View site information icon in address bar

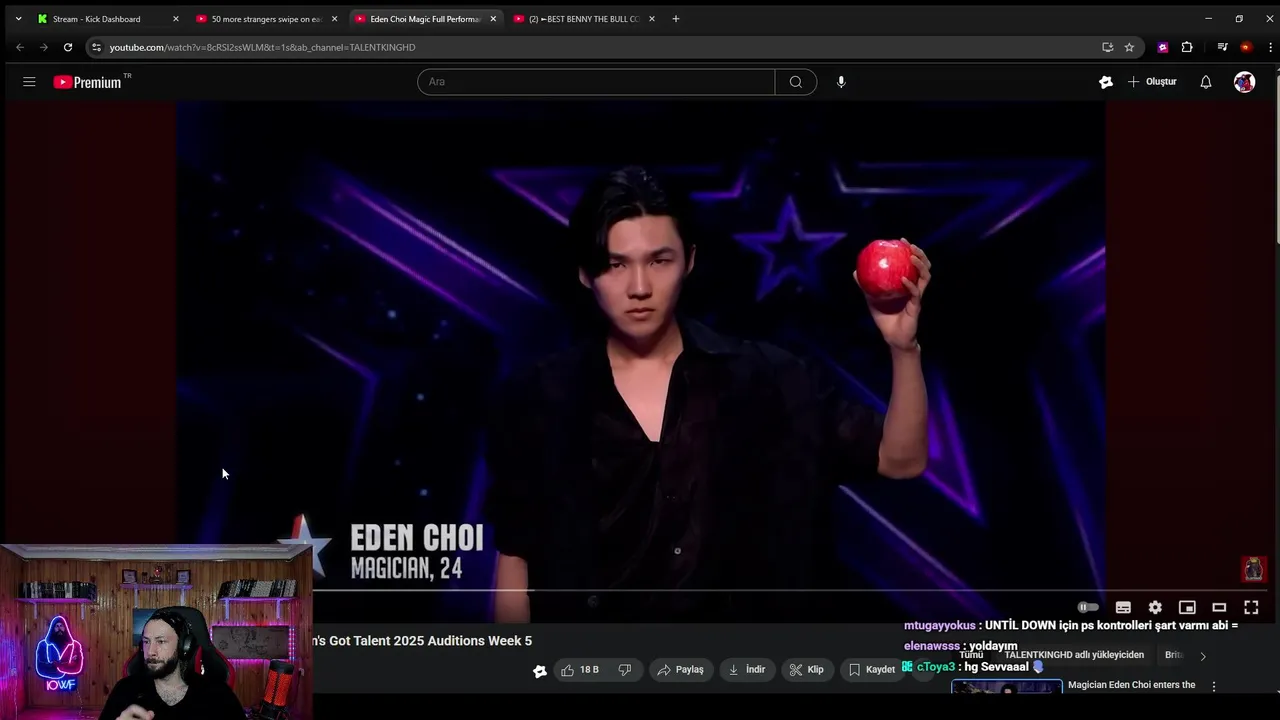coord(96,47)
